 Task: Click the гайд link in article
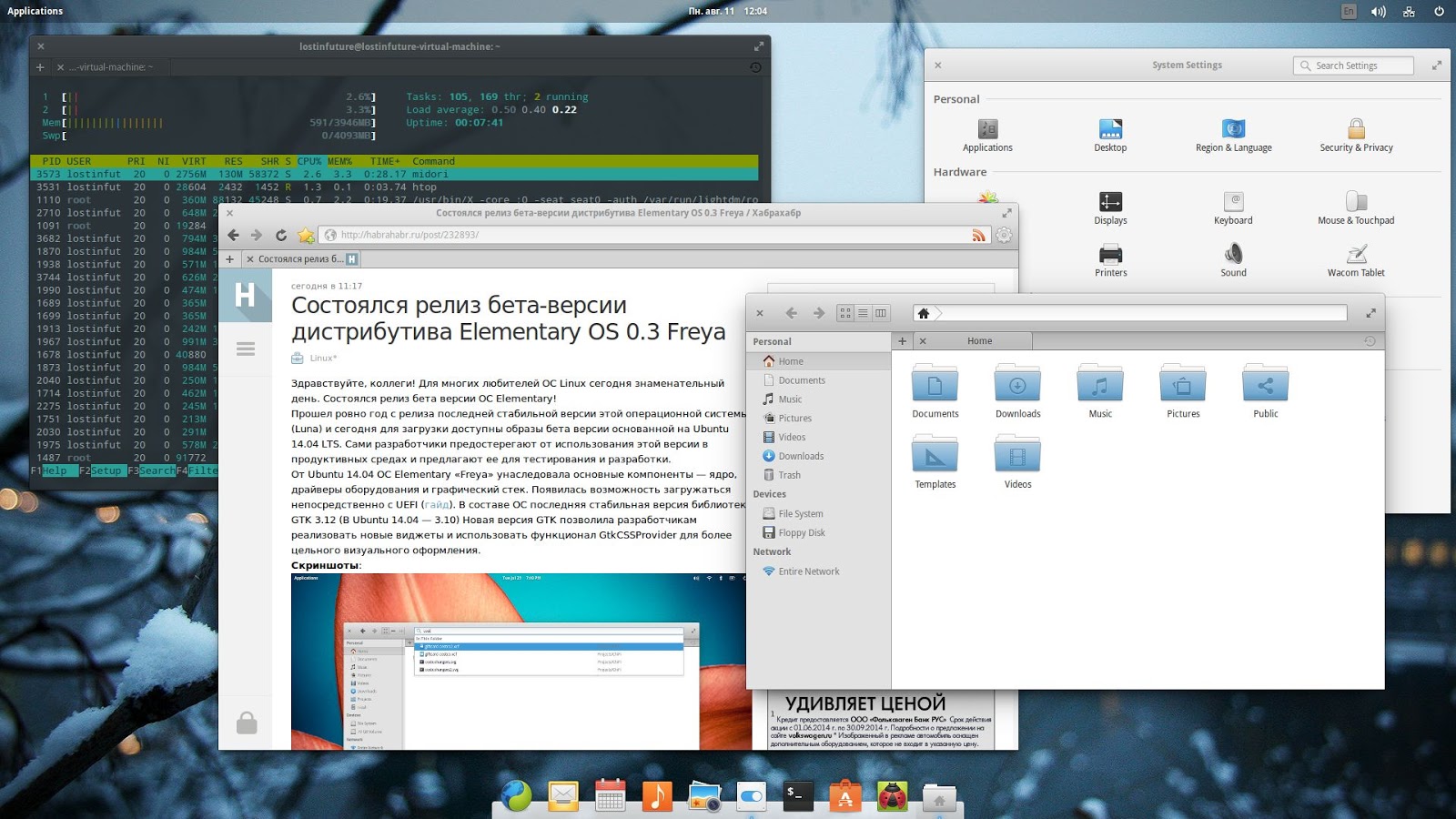[437, 504]
